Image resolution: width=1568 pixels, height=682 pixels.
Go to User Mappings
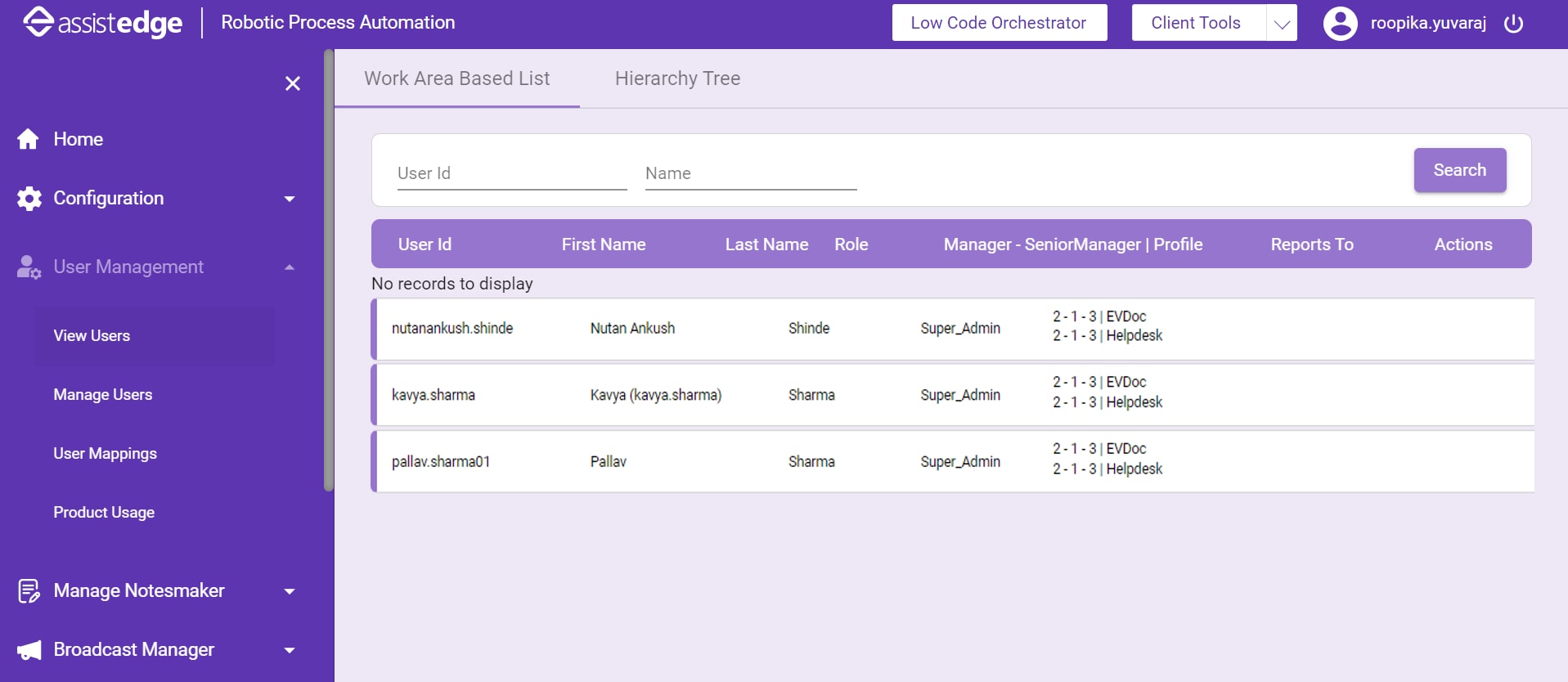tap(105, 454)
